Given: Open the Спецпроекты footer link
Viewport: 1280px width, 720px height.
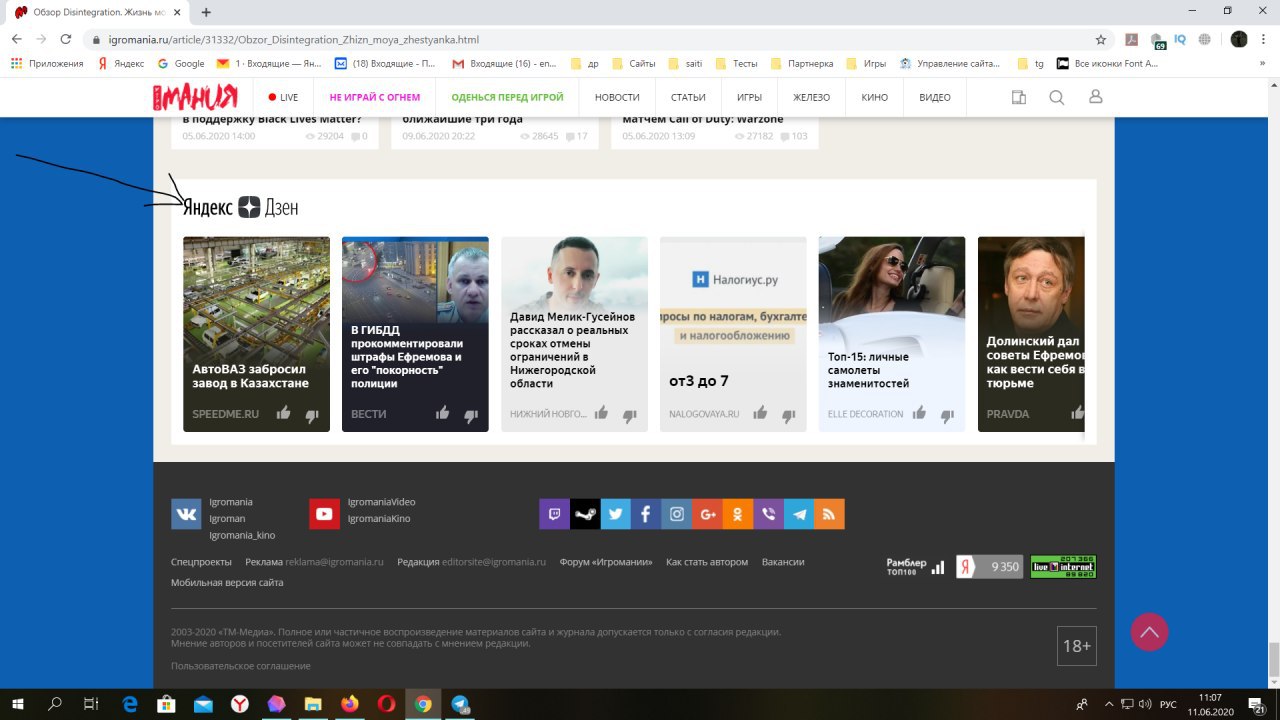Looking at the screenshot, I should click(201, 562).
